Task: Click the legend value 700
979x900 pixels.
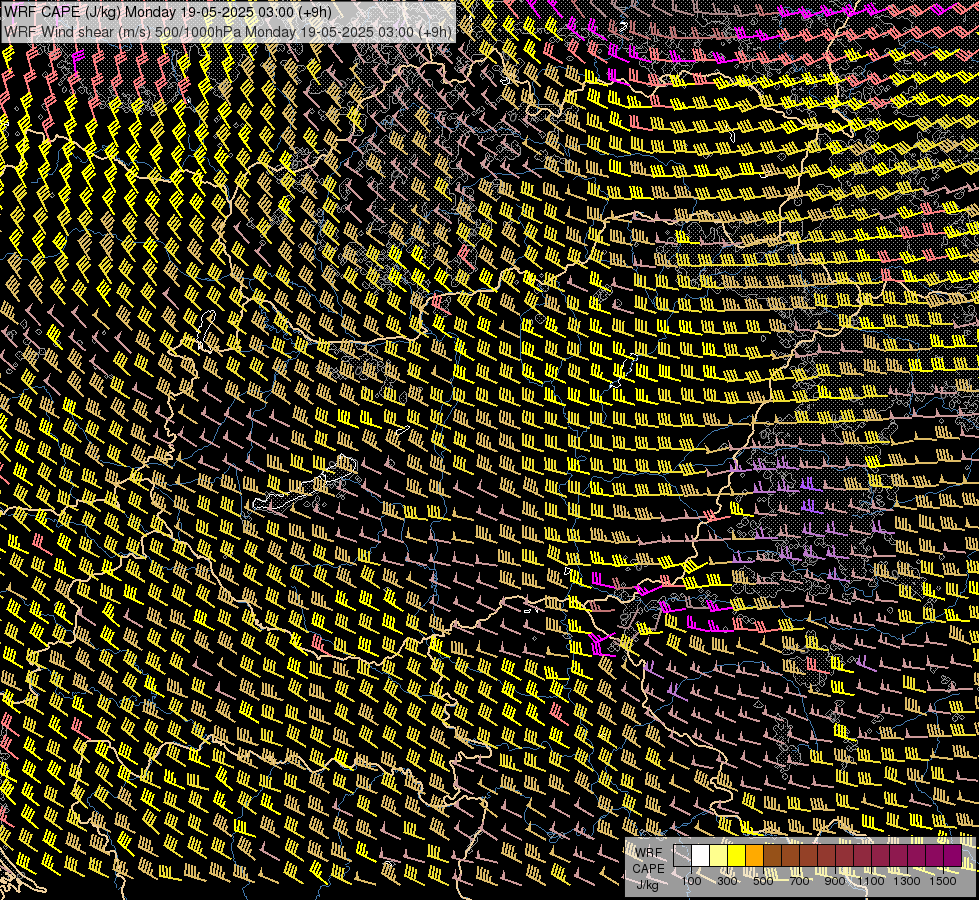Action: pyautogui.click(x=799, y=881)
